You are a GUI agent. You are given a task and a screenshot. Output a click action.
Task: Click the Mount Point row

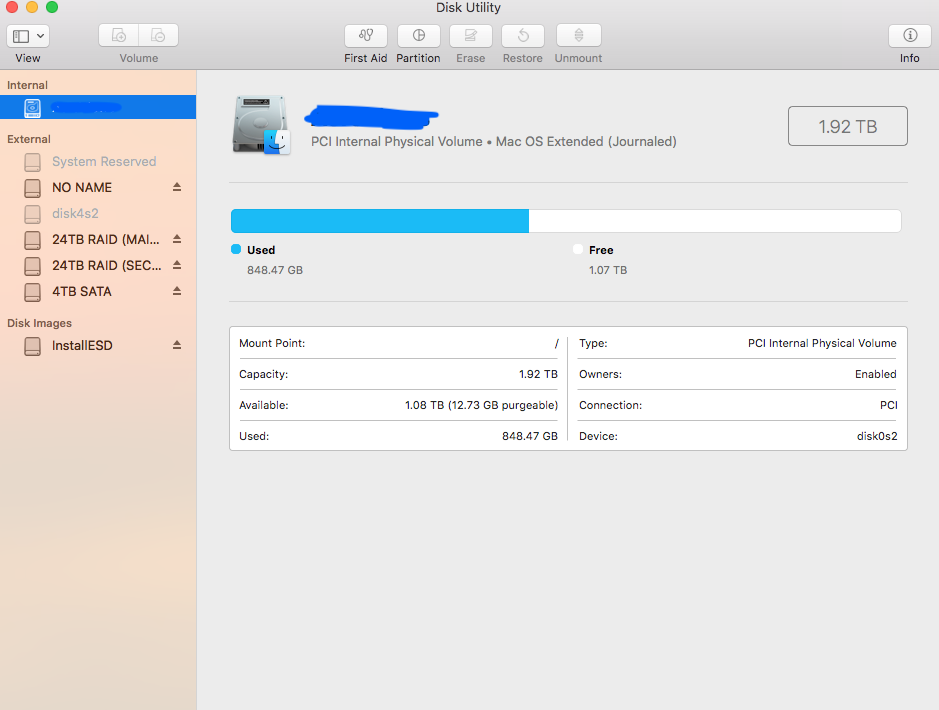click(x=398, y=343)
